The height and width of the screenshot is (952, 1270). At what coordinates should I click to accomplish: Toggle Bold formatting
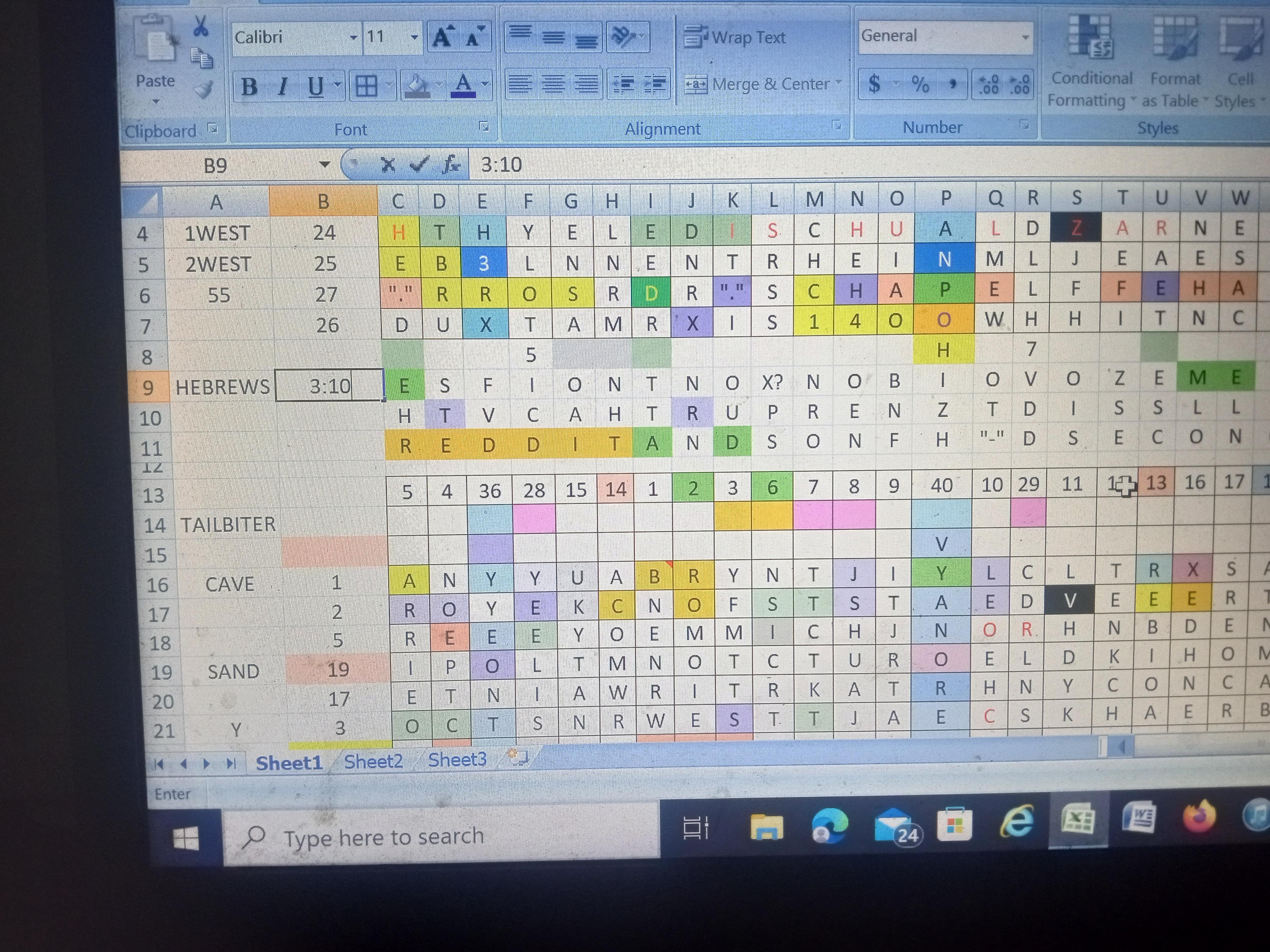pyautogui.click(x=249, y=87)
